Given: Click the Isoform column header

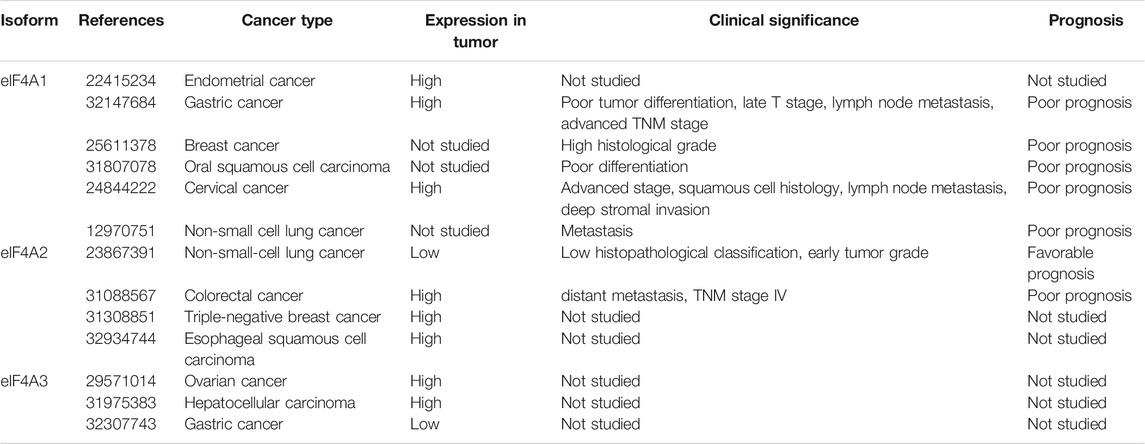Looking at the screenshot, I should (30, 21).
